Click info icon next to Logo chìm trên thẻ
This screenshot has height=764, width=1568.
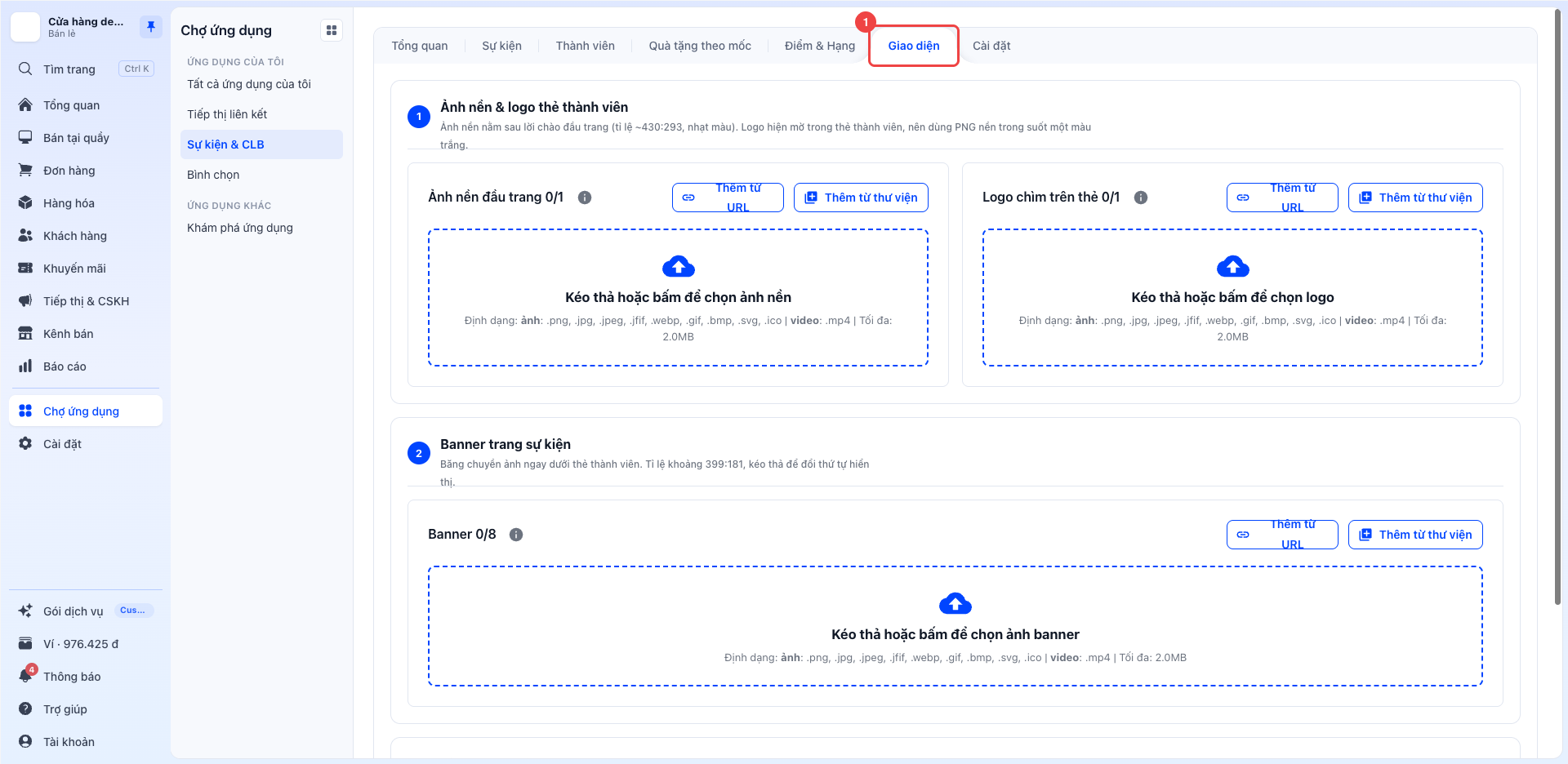click(x=1141, y=198)
